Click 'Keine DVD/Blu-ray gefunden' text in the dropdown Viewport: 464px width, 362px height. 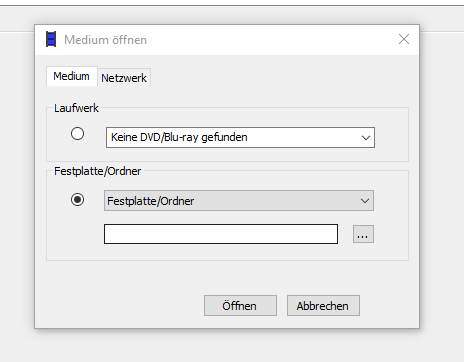[179, 137]
